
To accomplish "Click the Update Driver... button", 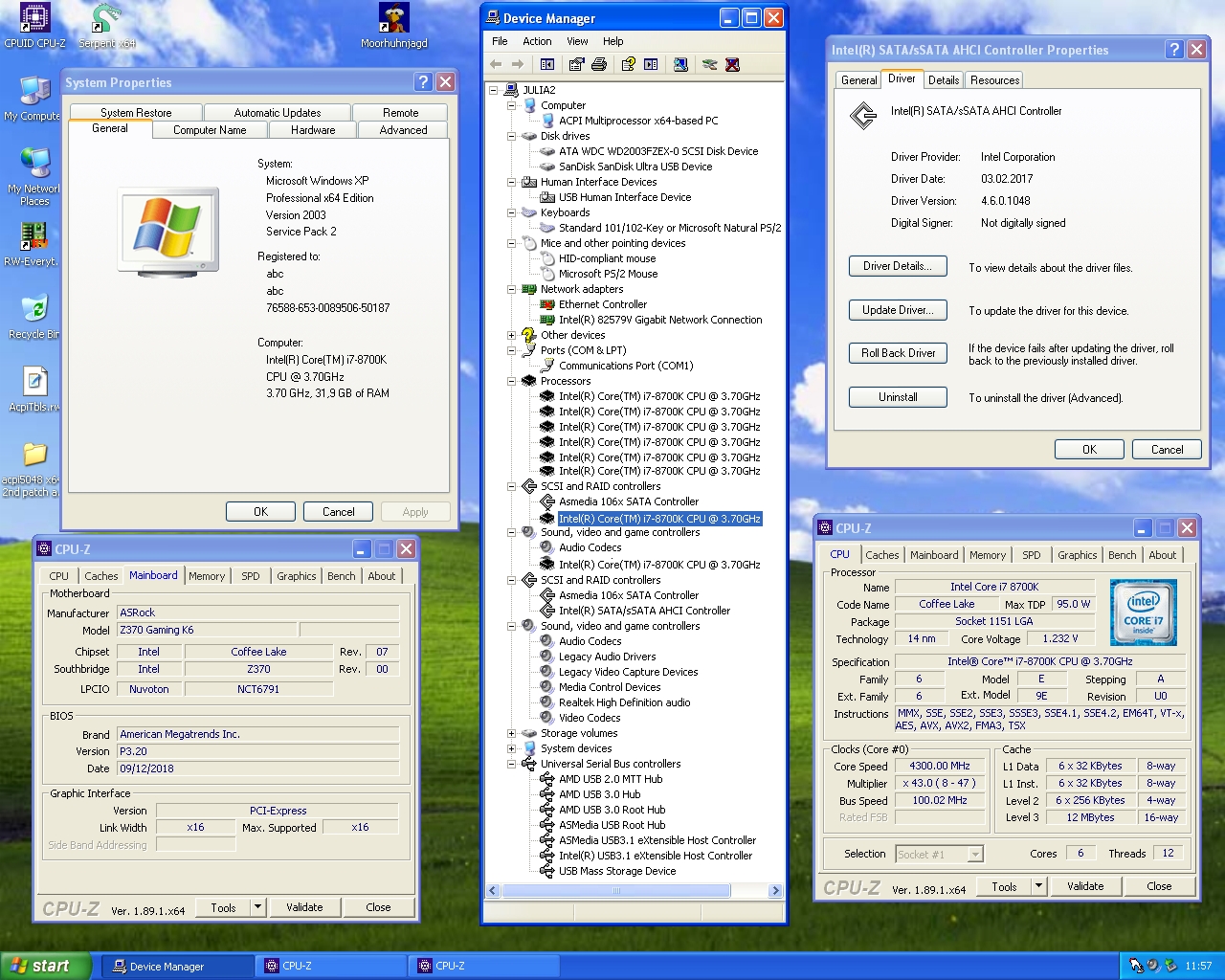I will (898, 310).
